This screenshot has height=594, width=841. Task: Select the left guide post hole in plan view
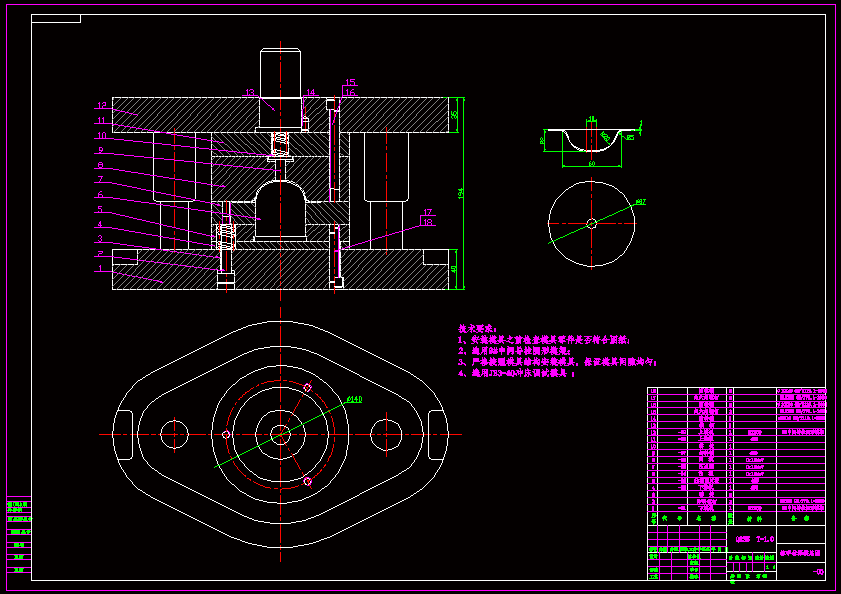tap(174, 435)
